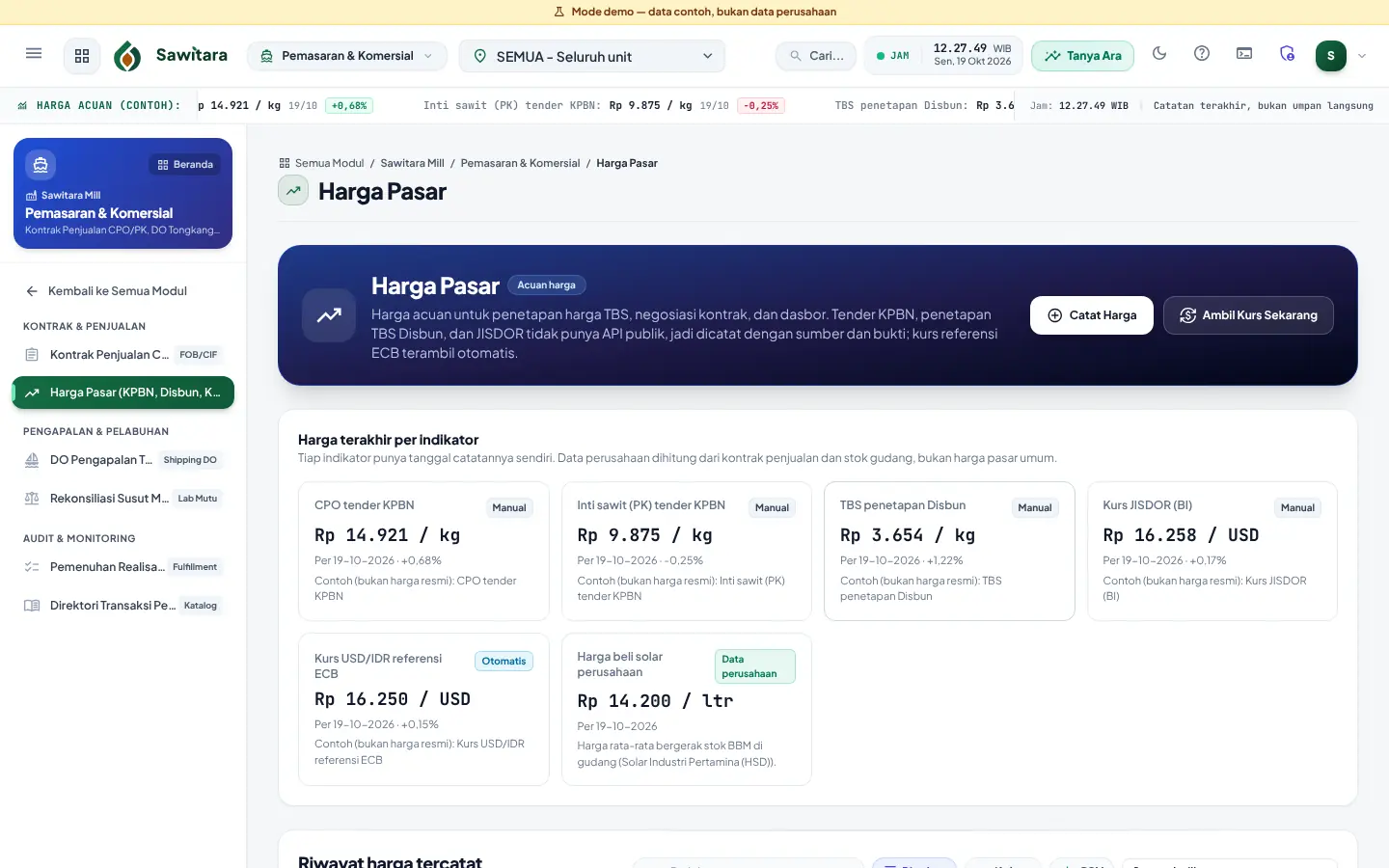Toggle dark mode with the moon icon
The image size is (1389, 868).
pyautogui.click(x=1159, y=54)
